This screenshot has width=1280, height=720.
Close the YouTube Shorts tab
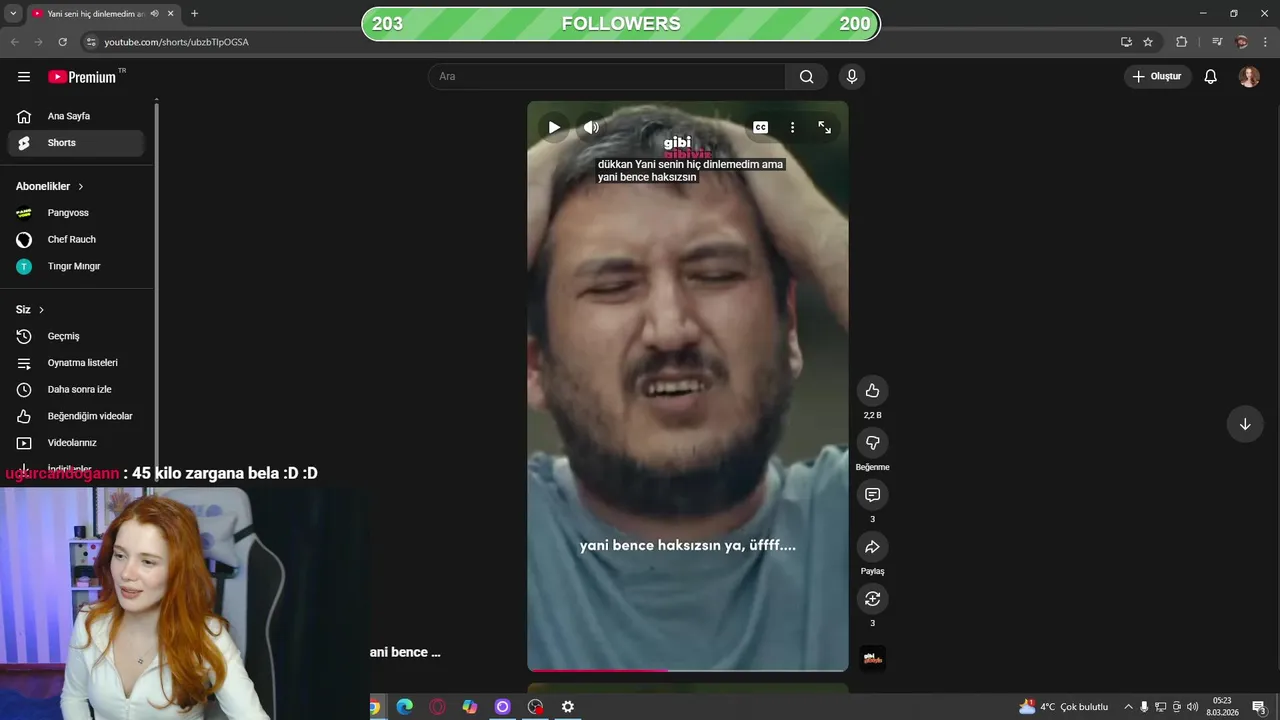[x=171, y=14]
